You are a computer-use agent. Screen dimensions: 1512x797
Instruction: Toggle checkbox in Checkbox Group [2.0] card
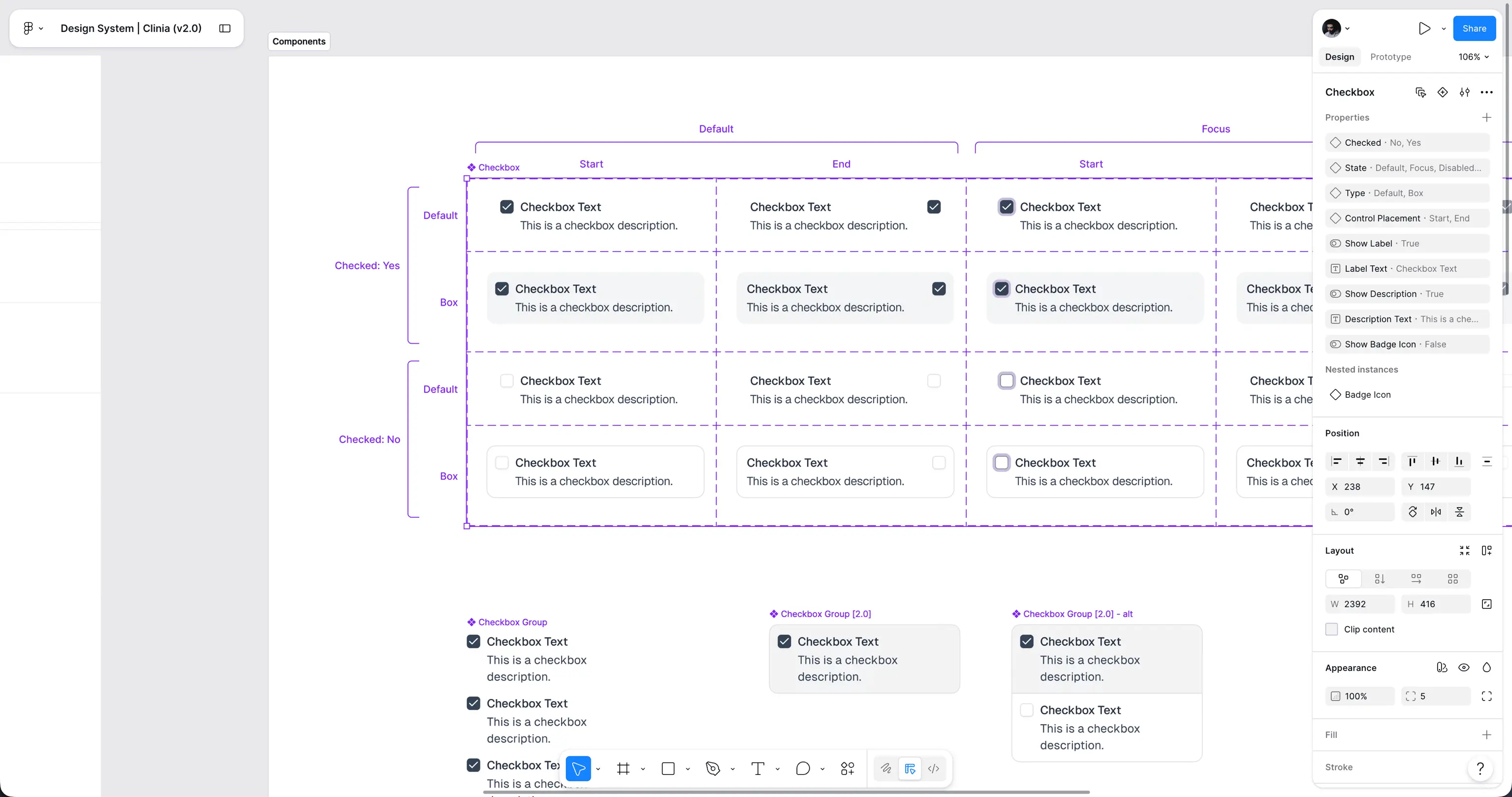(x=784, y=641)
